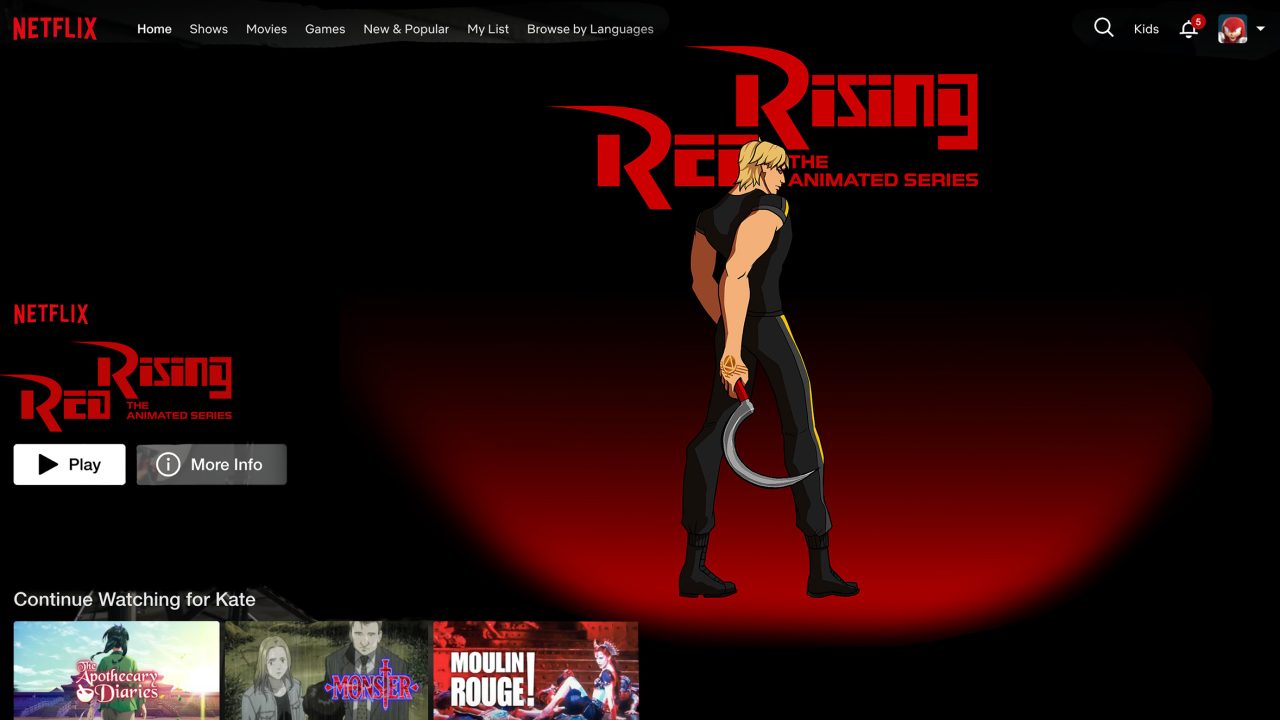
Task: Open the Movies menu item
Action: 266,29
